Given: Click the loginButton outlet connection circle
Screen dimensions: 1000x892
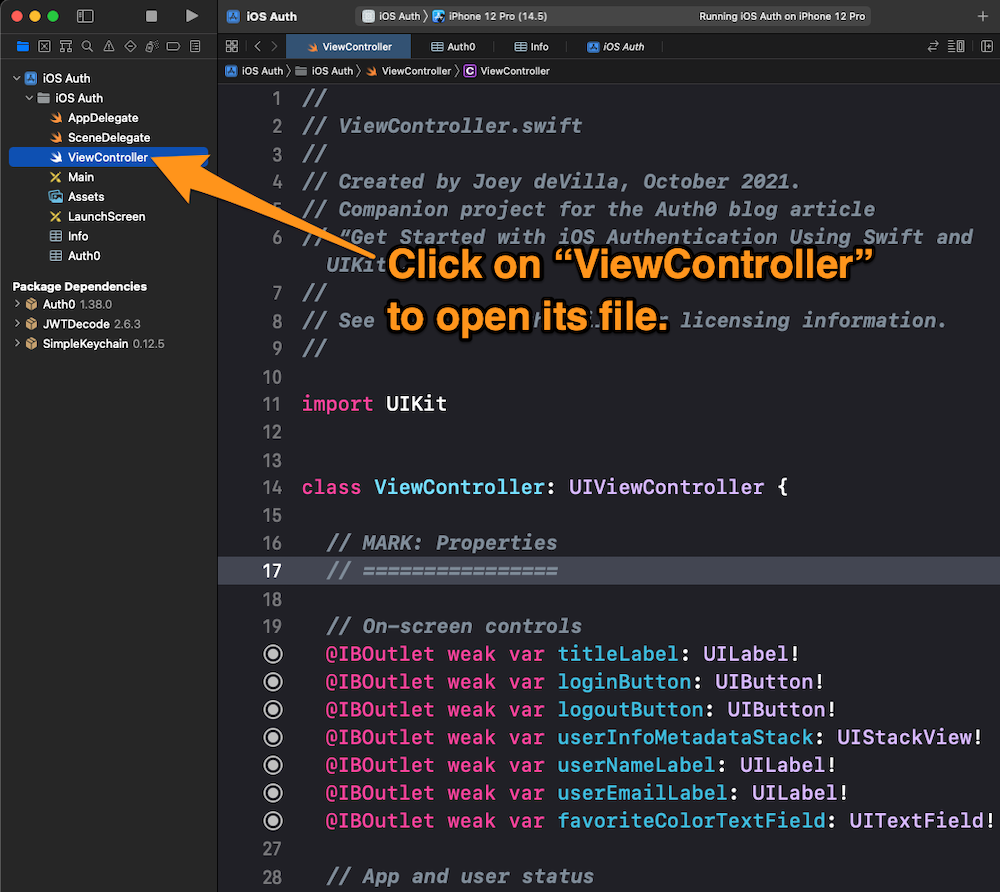Looking at the screenshot, I should [273, 682].
